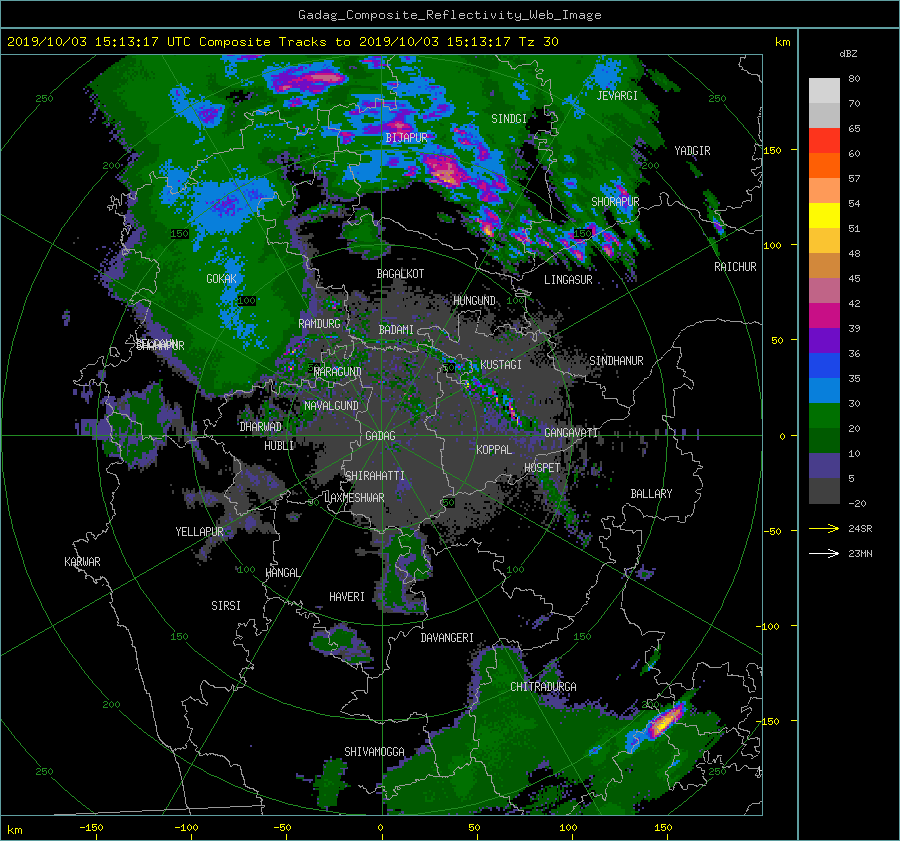Click the Gadag_Composite_Reflectivity_Web_Image title
The width and height of the screenshot is (900, 841).
pos(449,15)
